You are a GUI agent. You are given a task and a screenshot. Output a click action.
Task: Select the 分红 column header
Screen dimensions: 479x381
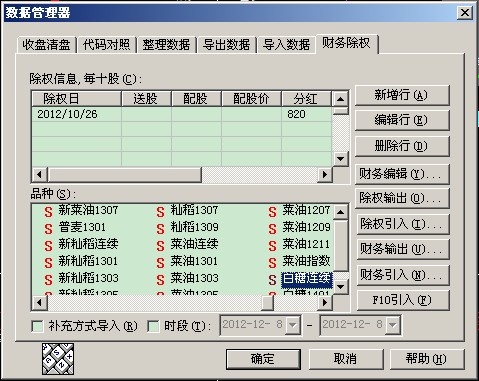click(x=307, y=99)
